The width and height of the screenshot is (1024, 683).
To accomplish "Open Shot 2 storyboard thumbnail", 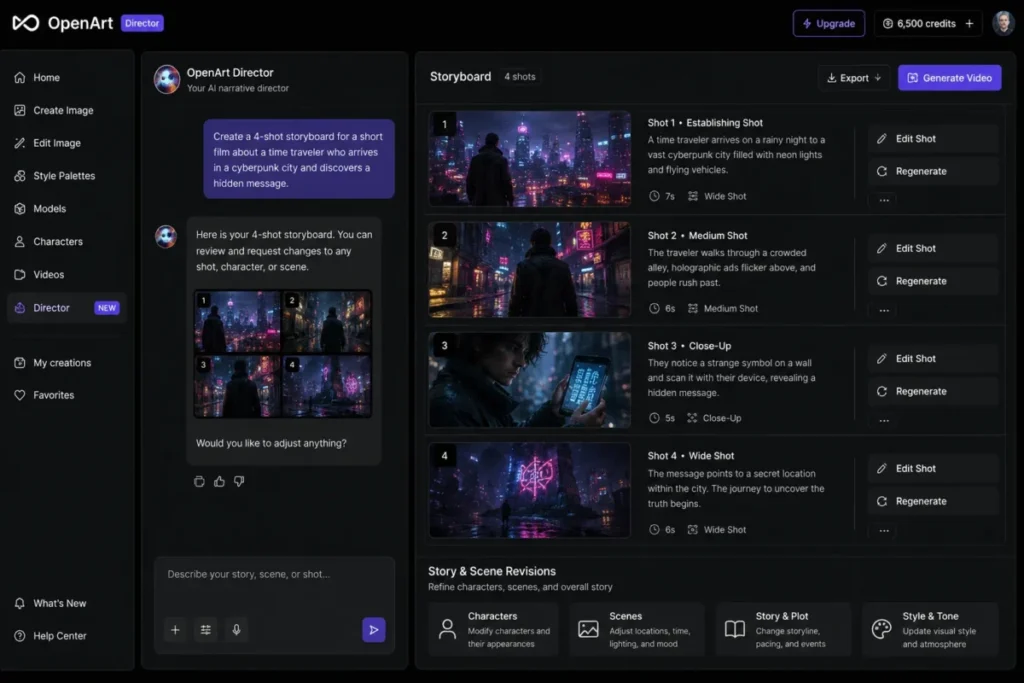I will tap(530, 269).
